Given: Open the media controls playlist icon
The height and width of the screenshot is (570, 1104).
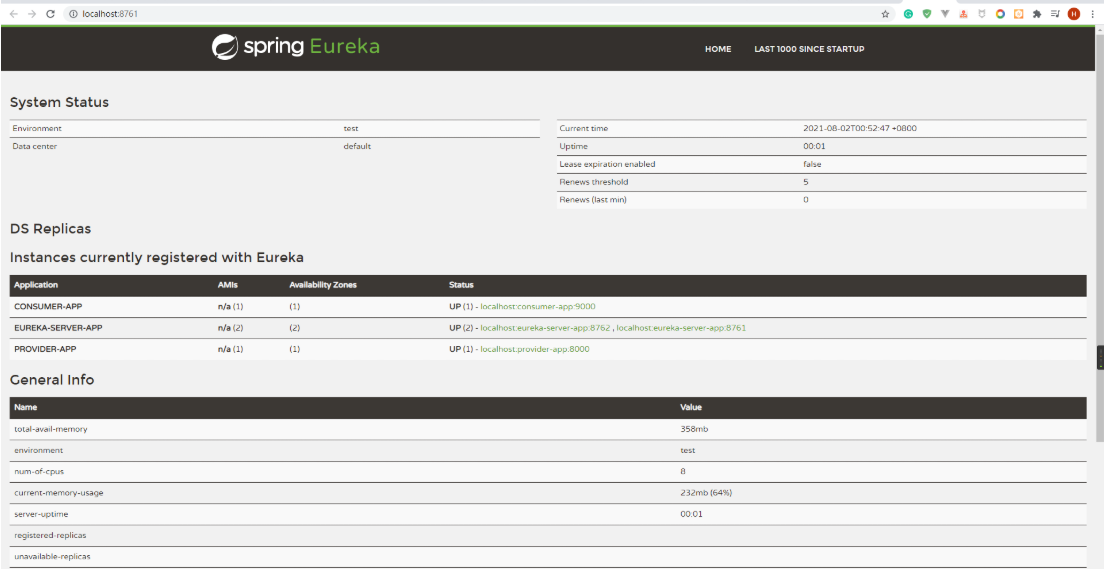Looking at the screenshot, I should click(x=1055, y=14).
